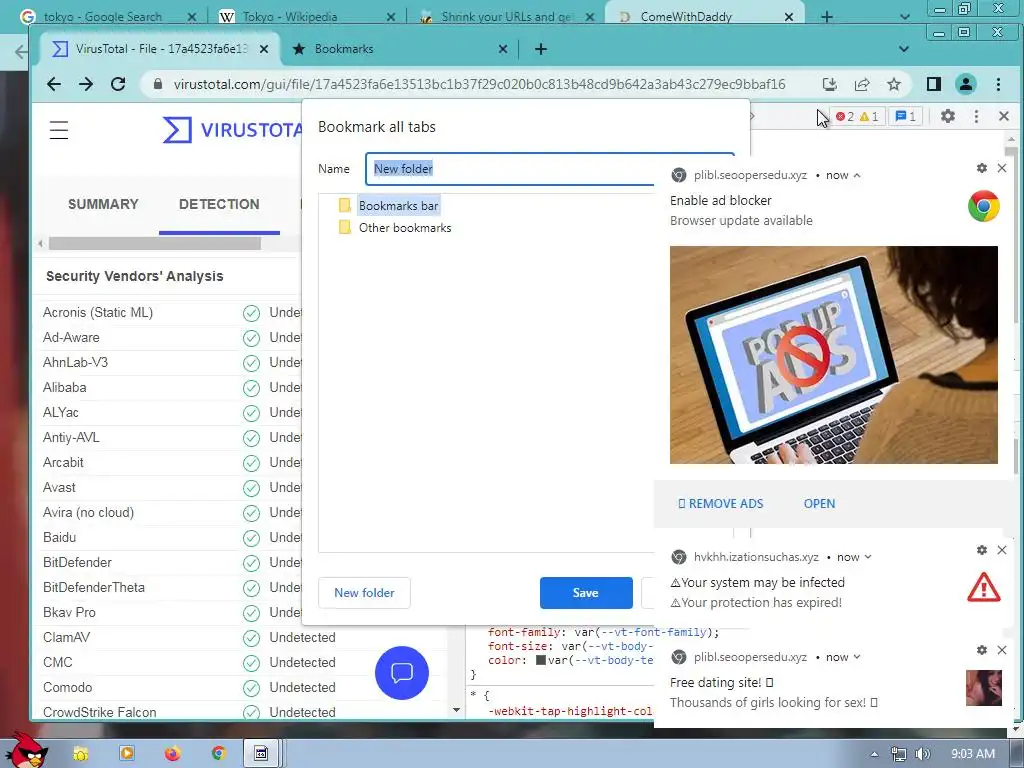Go back in front Chrome window
Screen dimensions: 1024x768
pos(54,84)
